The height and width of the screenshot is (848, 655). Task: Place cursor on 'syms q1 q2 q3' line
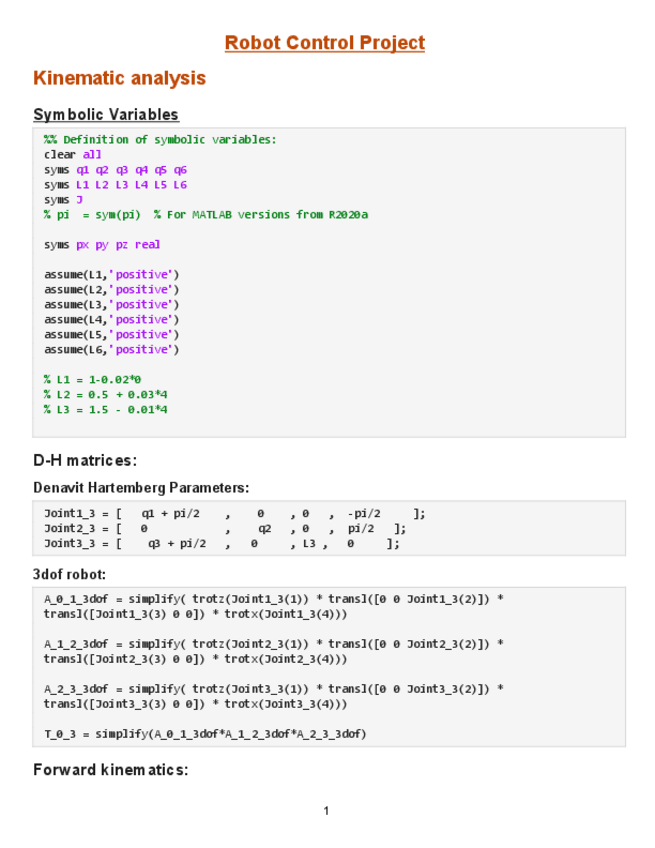115,170
